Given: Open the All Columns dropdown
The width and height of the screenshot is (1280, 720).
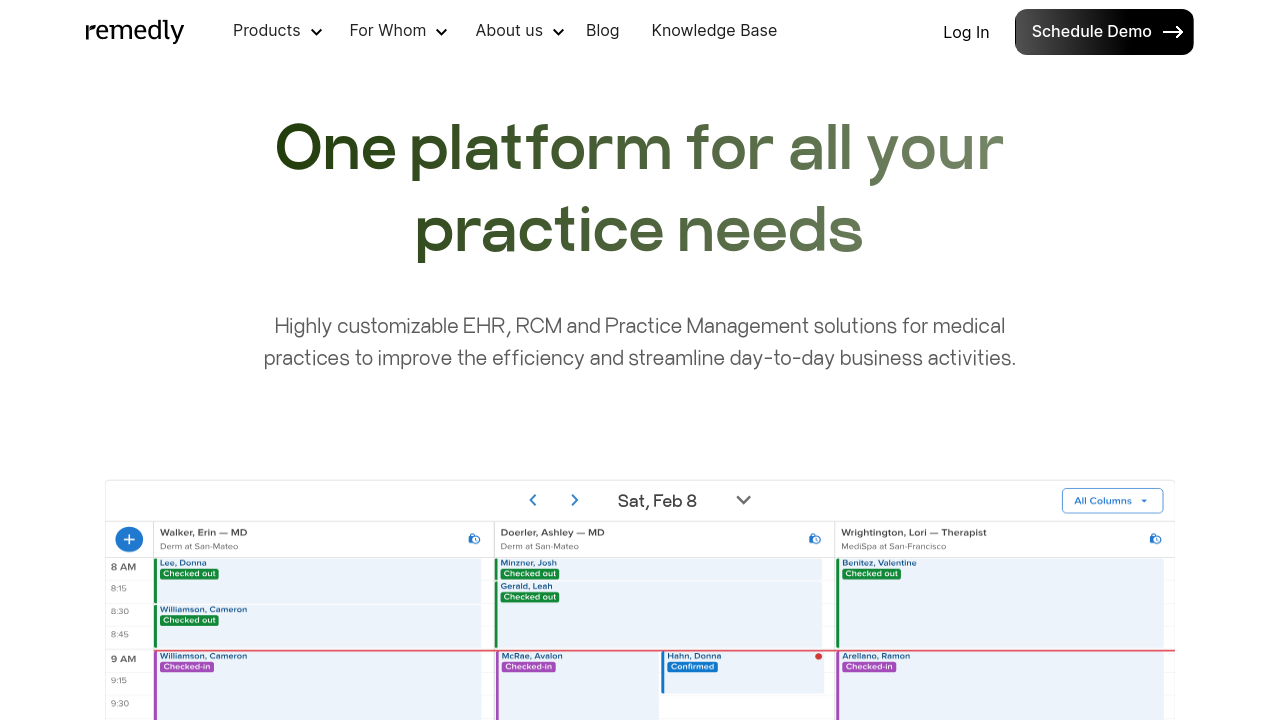Looking at the screenshot, I should (1112, 501).
